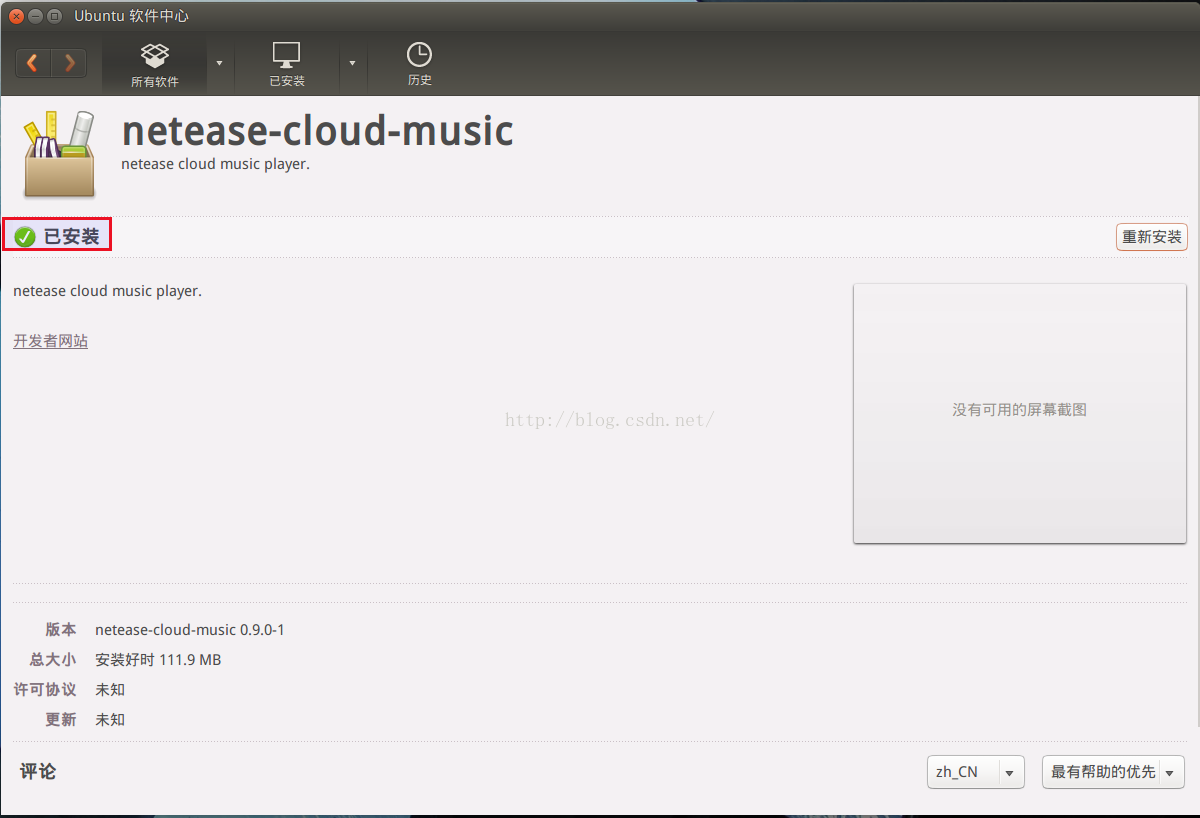Screen dimensions: 1200x818
Task: Open the zh_CN language dropdown
Action: point(976,772)
